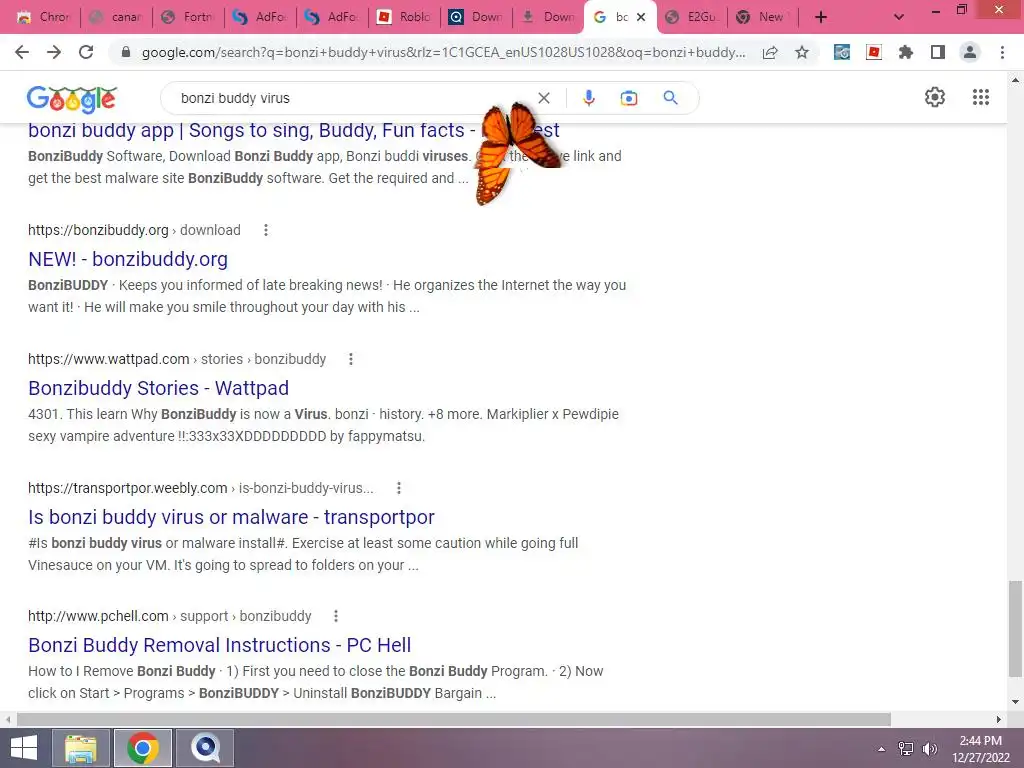The image size is (1024, 768).
Task: Open Is bonzi buddy virus or malware link
Action: [x=231, y=517]
